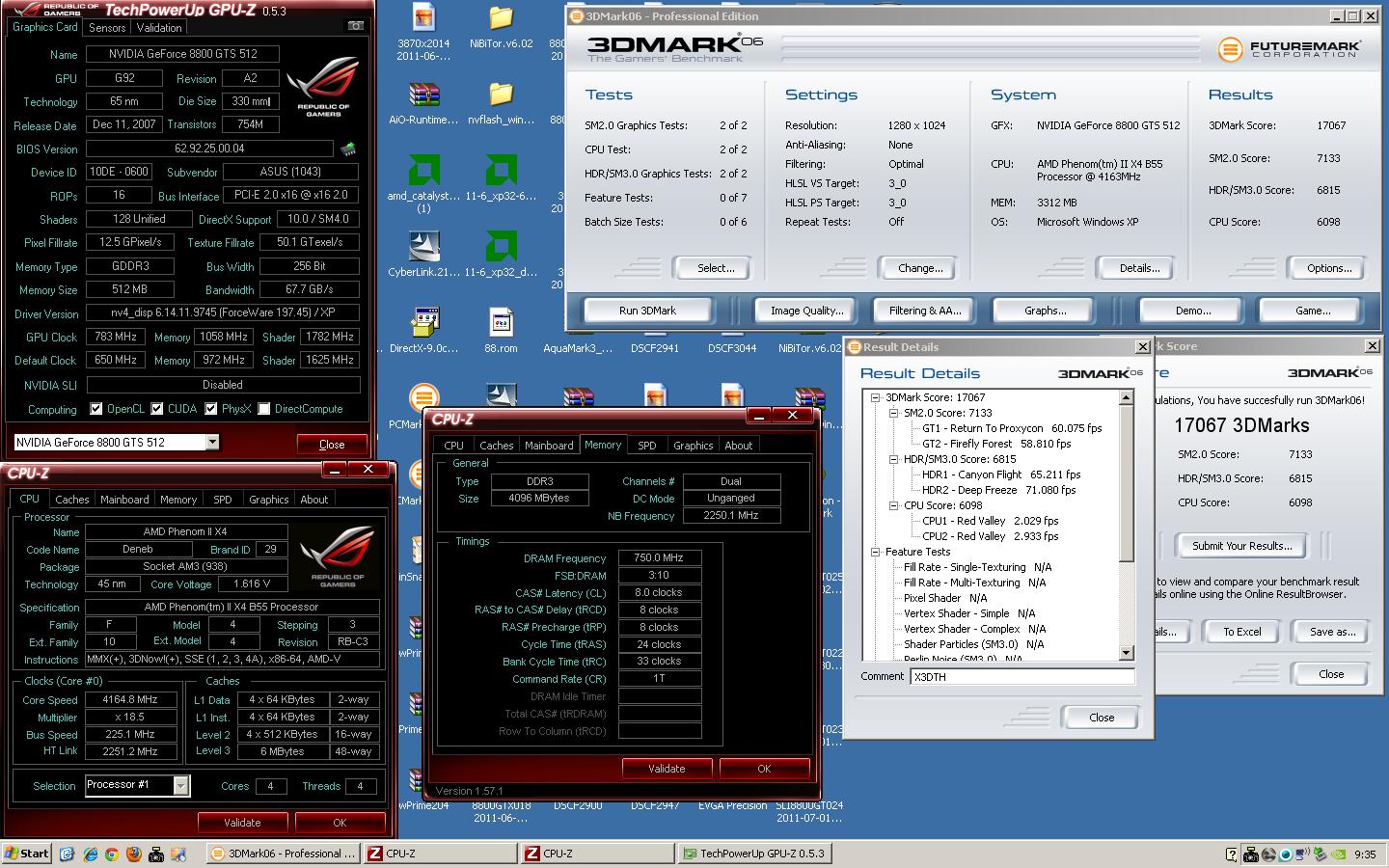Open the GPU selection dropdown in GPU-Z
Screen dimensions: 1389x868
[212, 443]
